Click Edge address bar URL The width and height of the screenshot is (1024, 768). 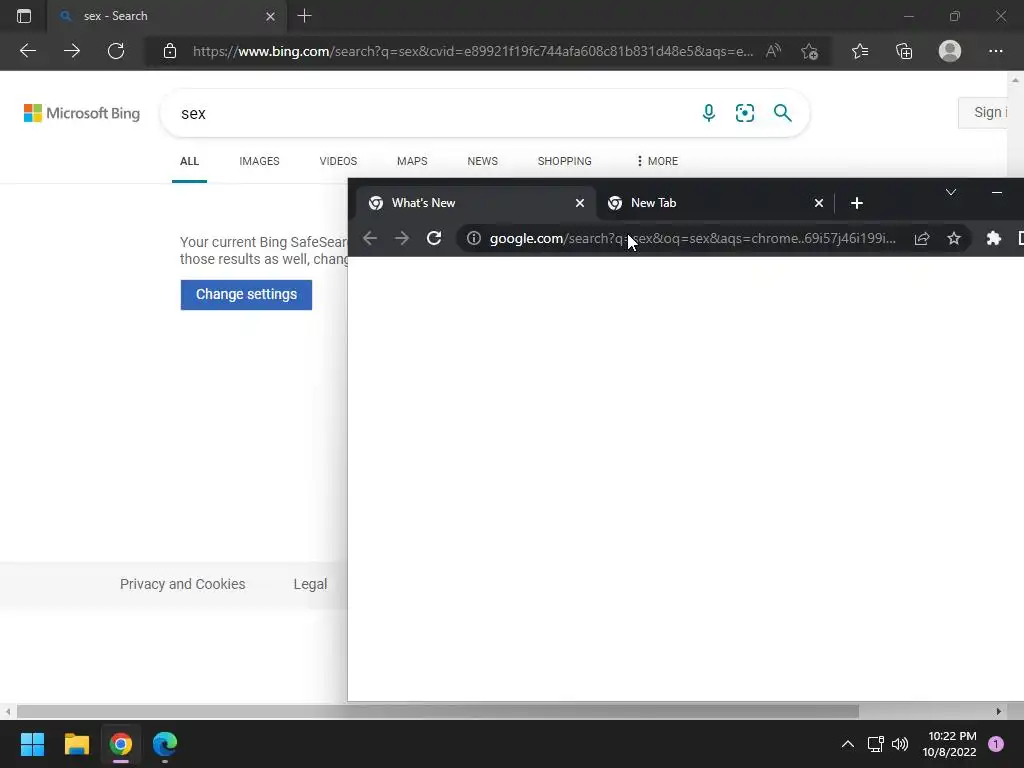[x=473, y=51]
